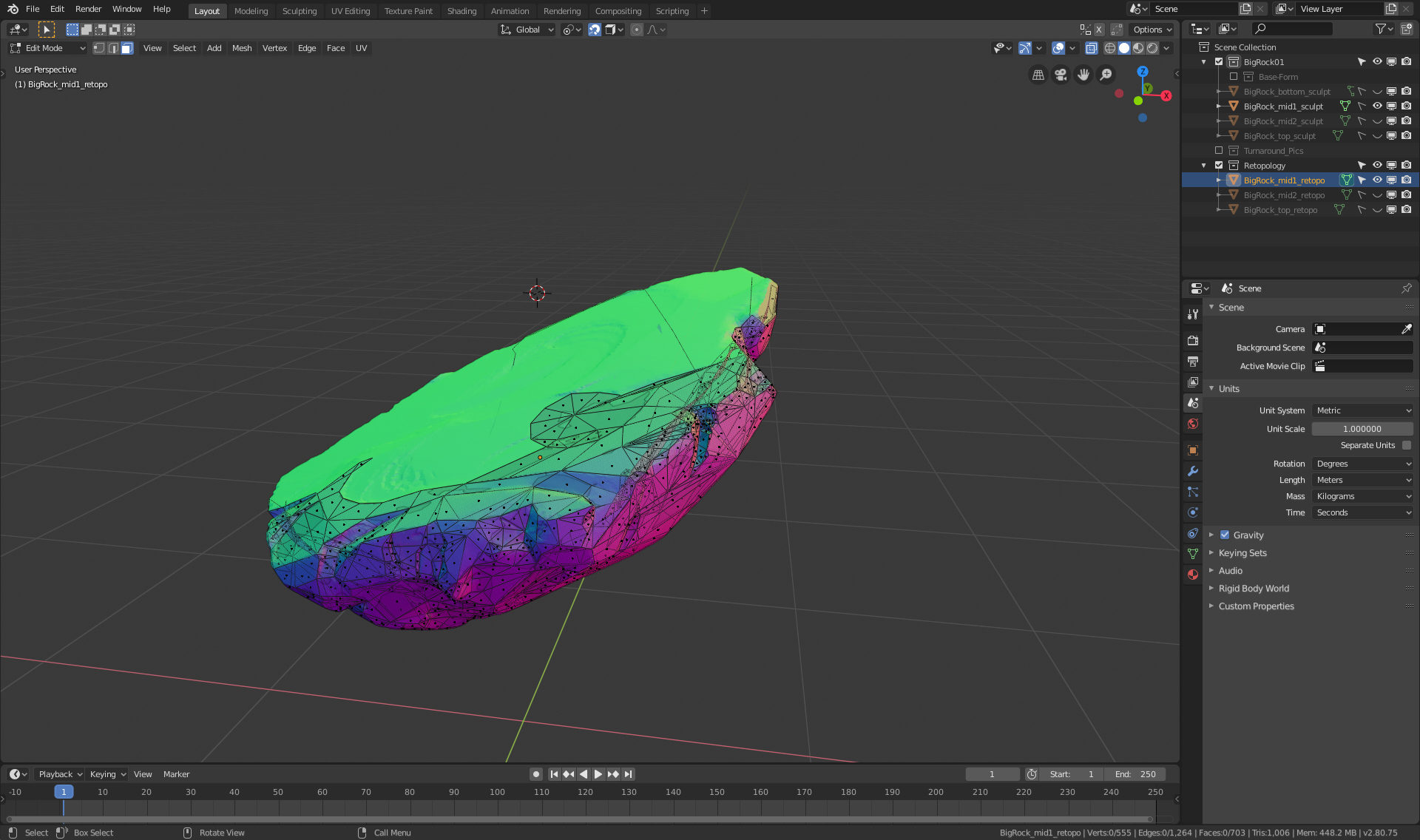Image resolution: width=1420 pixels, height=840 pixels.
Task: Click the camera view icon in viewport
Action: point(1061,75)
